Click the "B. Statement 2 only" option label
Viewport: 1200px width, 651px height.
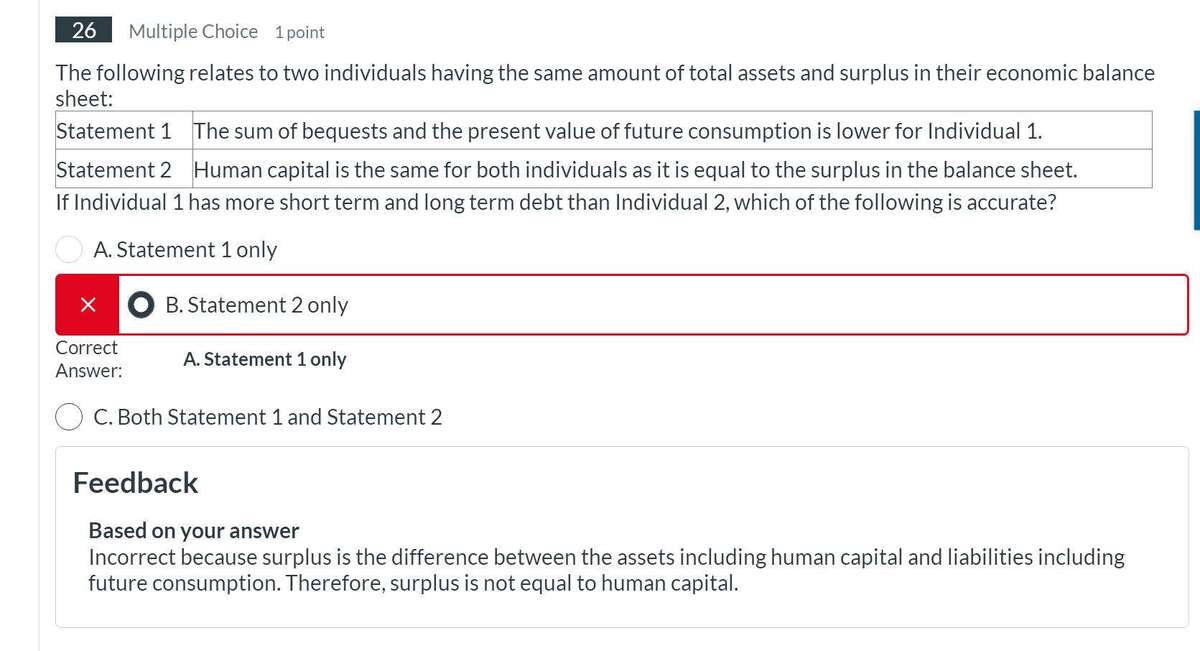click(x=257, y=305)
